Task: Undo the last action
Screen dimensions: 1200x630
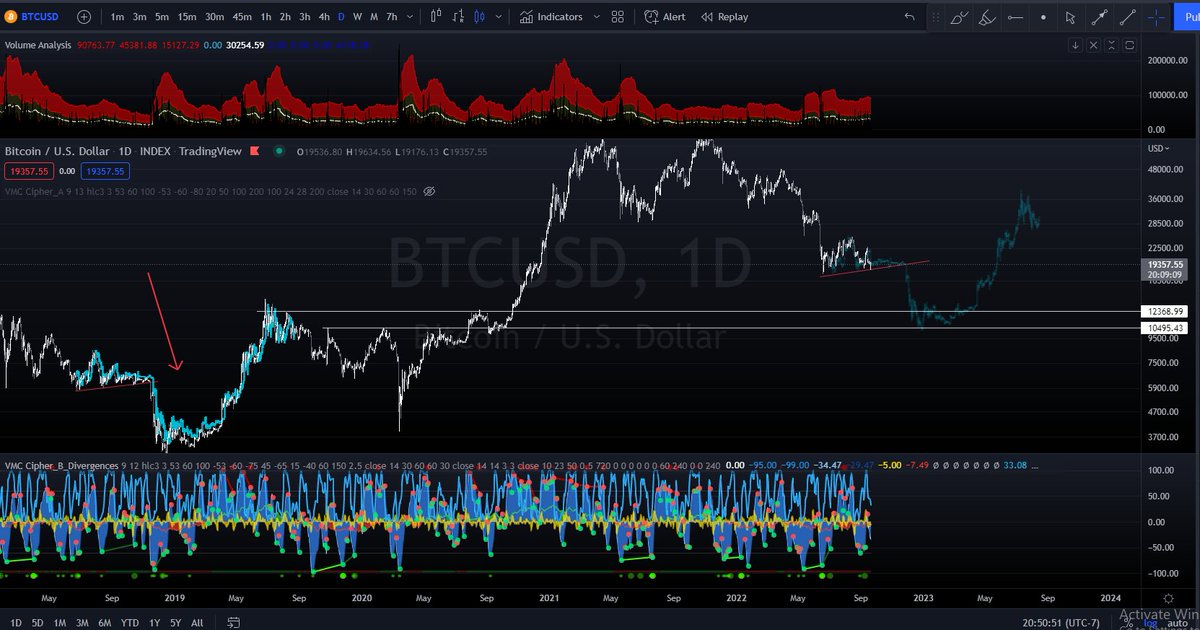Action: point(909,17)
